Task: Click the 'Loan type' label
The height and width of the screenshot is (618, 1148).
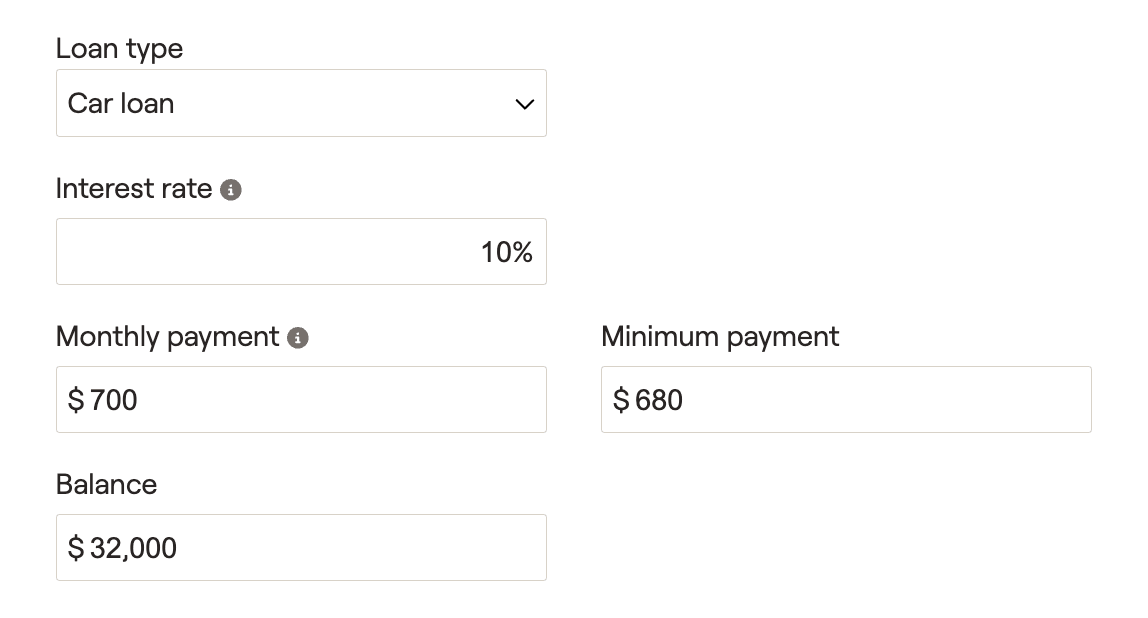Action: (119, 48)
